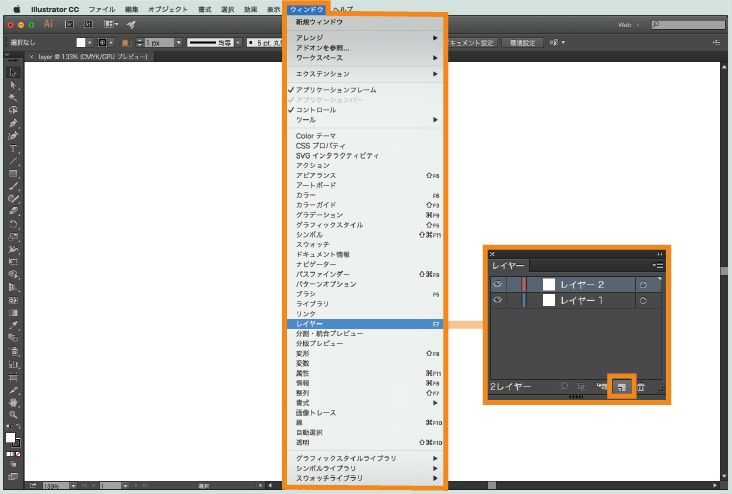Expand the エクステンション submenu
Viewport: 732px width, 494px height.
pyautogui.click(x=365, y=74)
